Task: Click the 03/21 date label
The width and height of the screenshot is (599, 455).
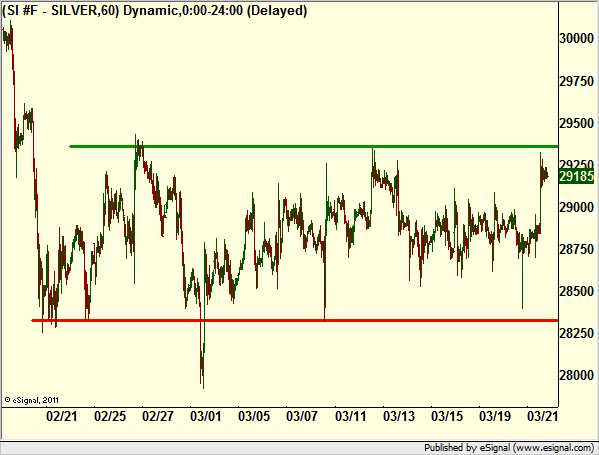Action: [x=543, y=416]
